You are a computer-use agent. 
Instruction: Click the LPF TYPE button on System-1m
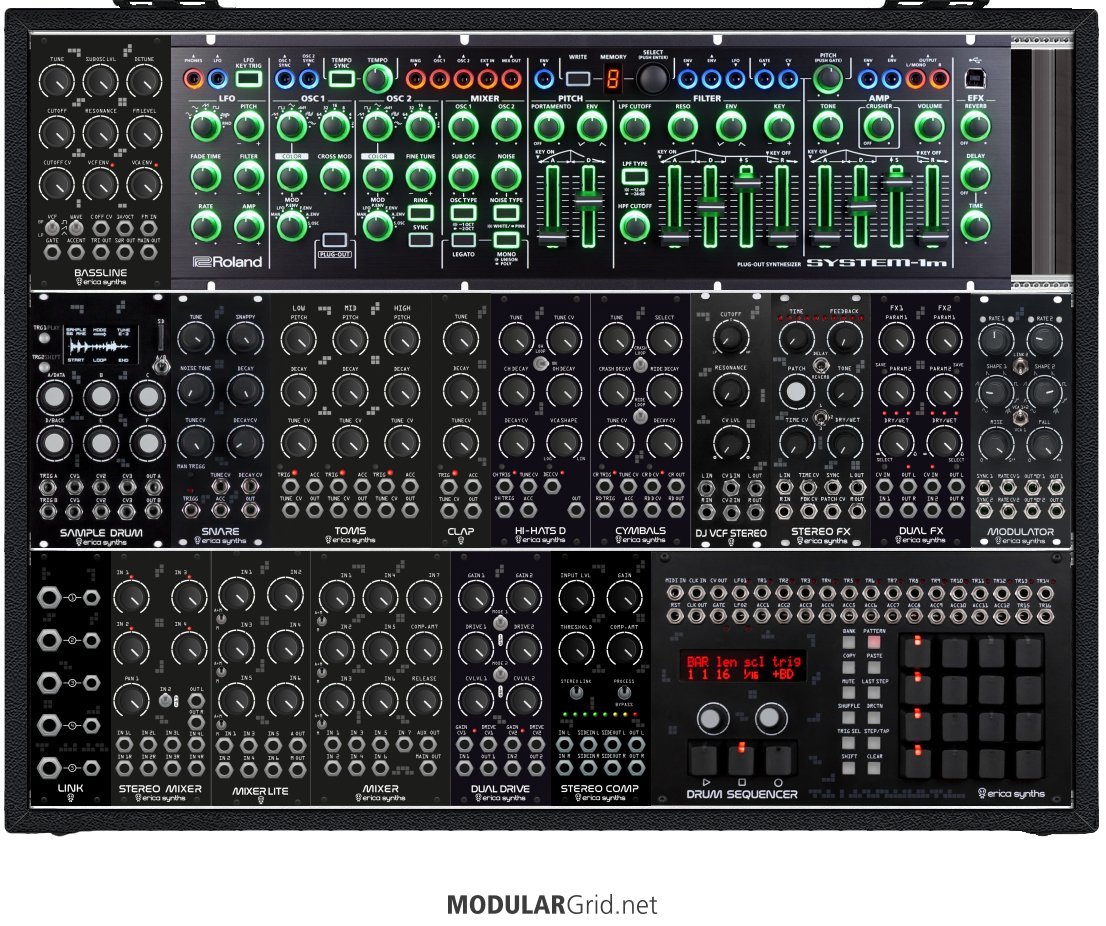[x=635, y=176]
